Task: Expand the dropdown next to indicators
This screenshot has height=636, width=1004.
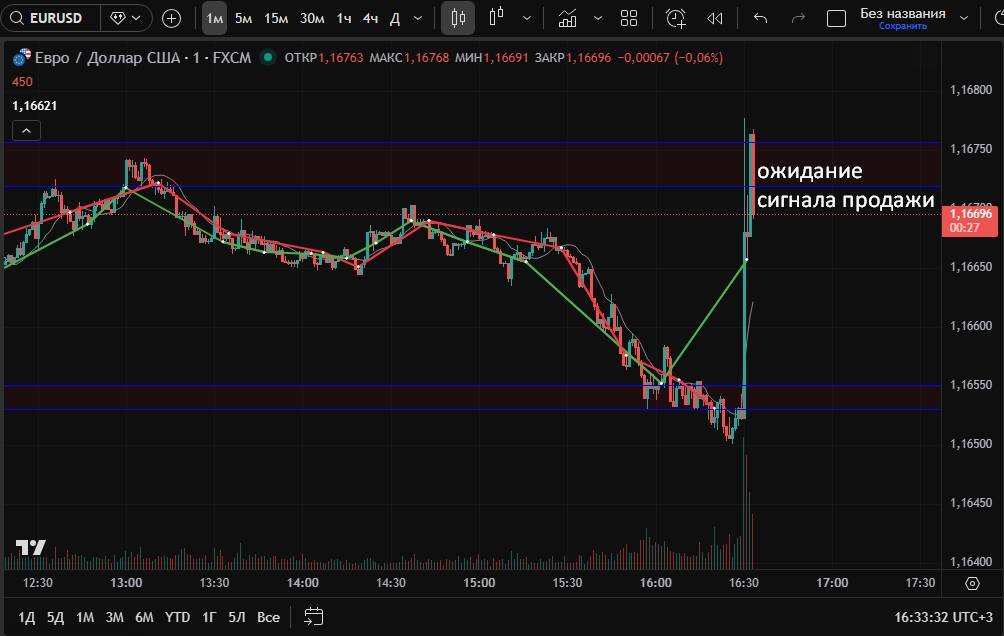Action: pos(598,18)
